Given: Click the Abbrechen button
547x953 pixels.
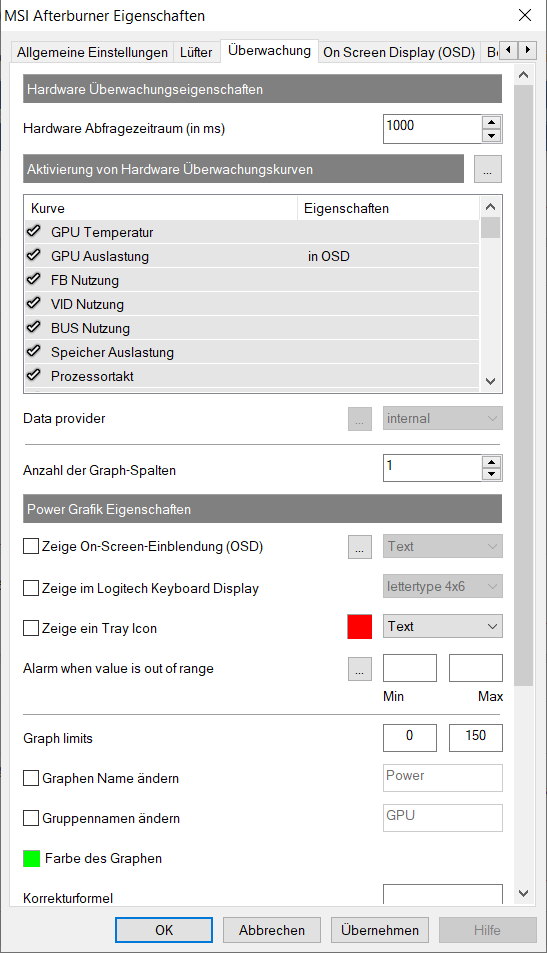Looking at the screenshot, I should (x=272, y=930).
